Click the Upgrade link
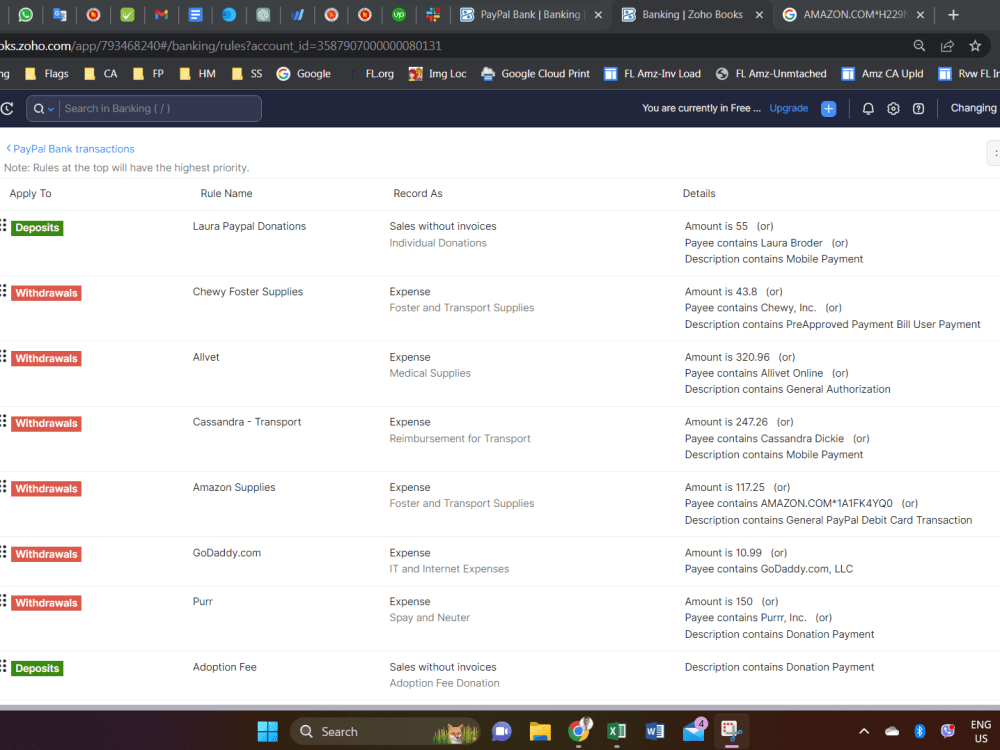1000x750 pixels. [x=788, y=108]
